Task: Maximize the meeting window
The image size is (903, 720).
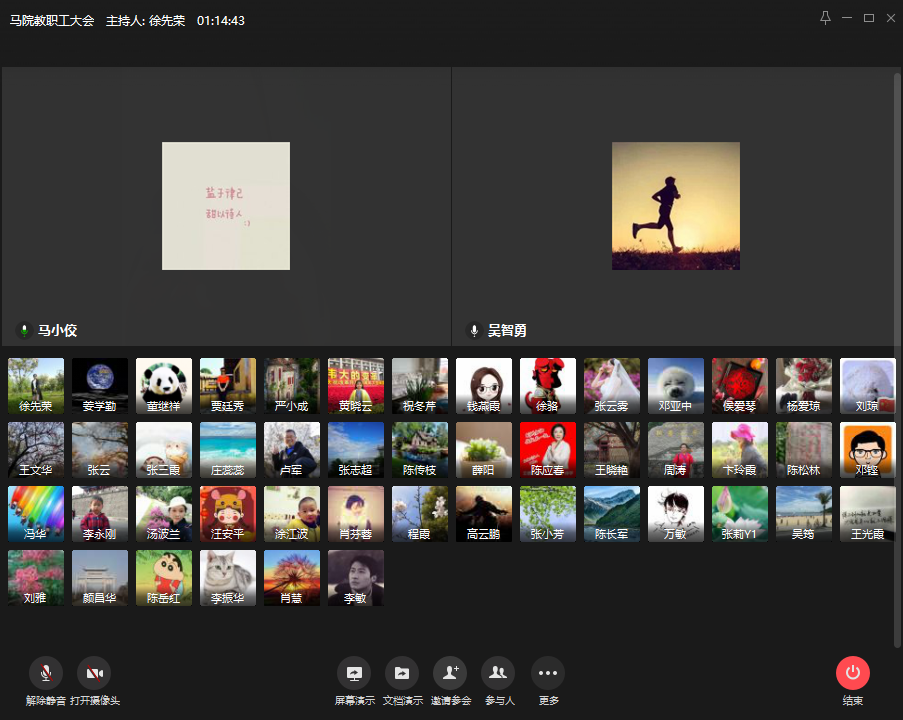Action: 868,18
